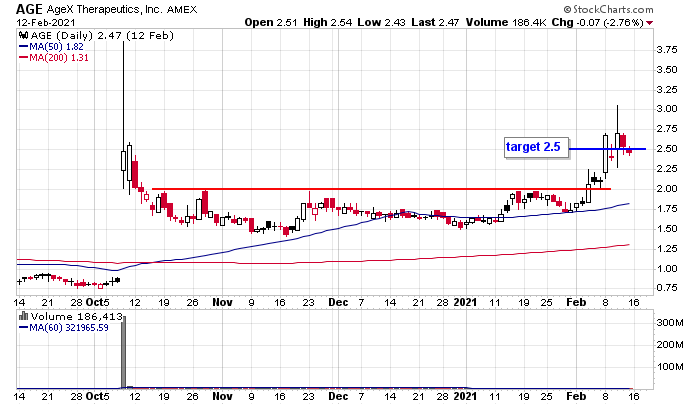Click the red down-arrow change indicator
Screen dimensions: 700x405
pyautogui.click(x=650, y=23)
